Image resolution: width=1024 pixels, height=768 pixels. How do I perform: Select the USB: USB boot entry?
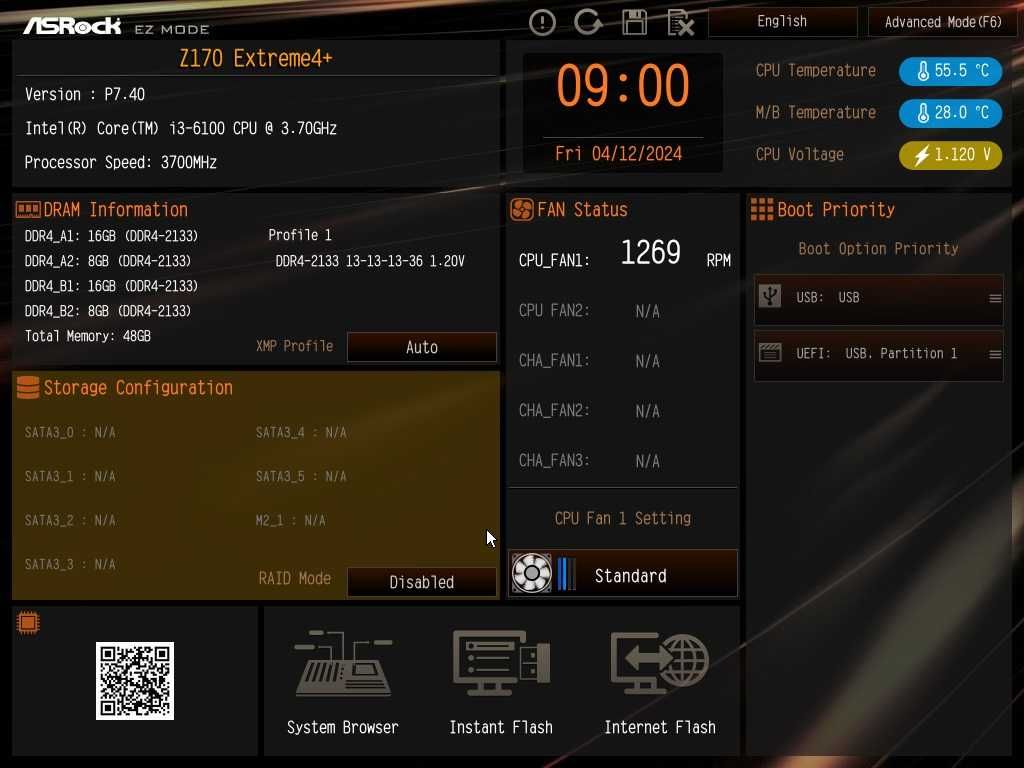(878, 298)
